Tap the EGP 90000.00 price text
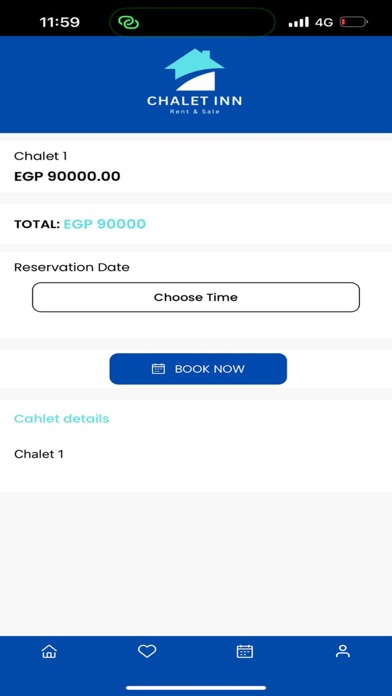The image size is (392, 696). pyautogui.click(x=67, y=176)
